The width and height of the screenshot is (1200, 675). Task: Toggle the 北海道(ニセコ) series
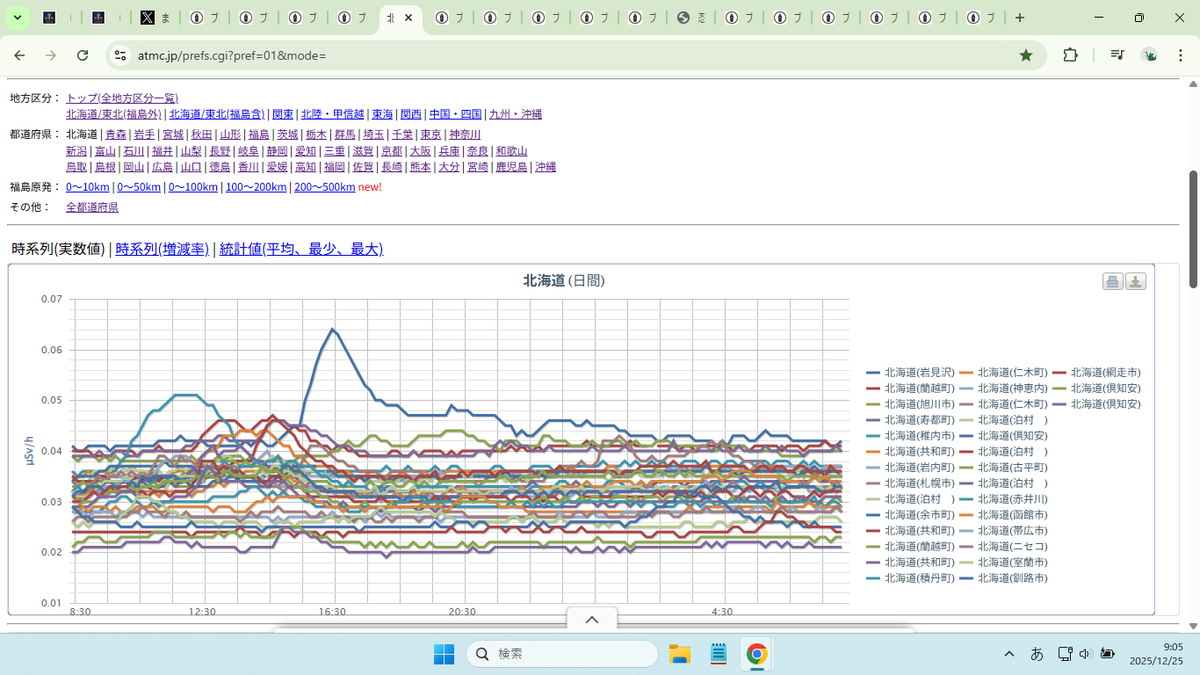pyautogui.click(x=1004, y=547)
